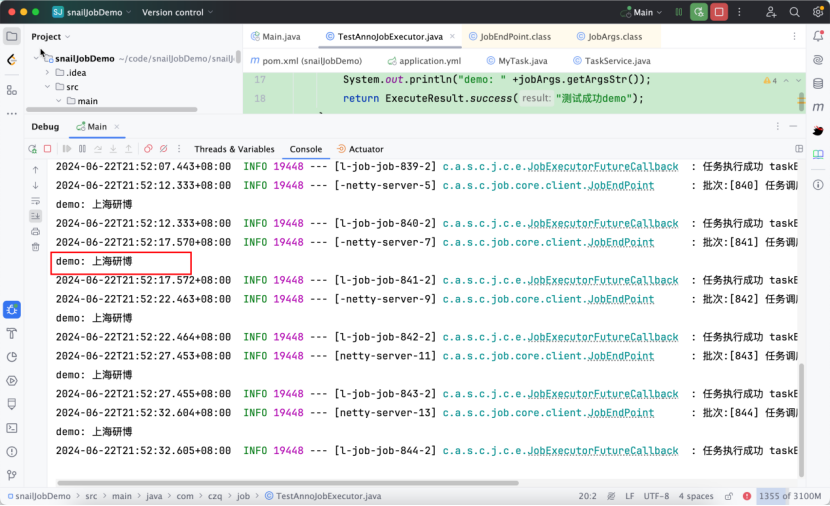
Task: Toggle Scroll to End in console gutter
Action: 35,216
